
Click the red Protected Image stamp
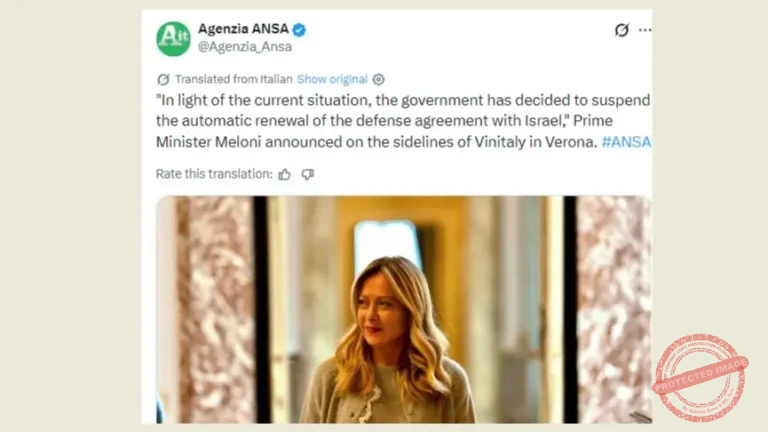click(700, 377)
